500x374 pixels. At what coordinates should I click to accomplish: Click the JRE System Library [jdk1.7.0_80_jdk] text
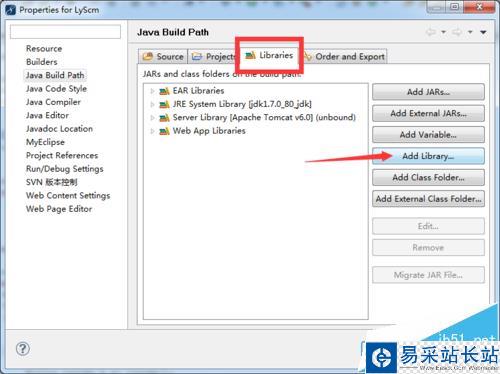[x=242, y=104]
